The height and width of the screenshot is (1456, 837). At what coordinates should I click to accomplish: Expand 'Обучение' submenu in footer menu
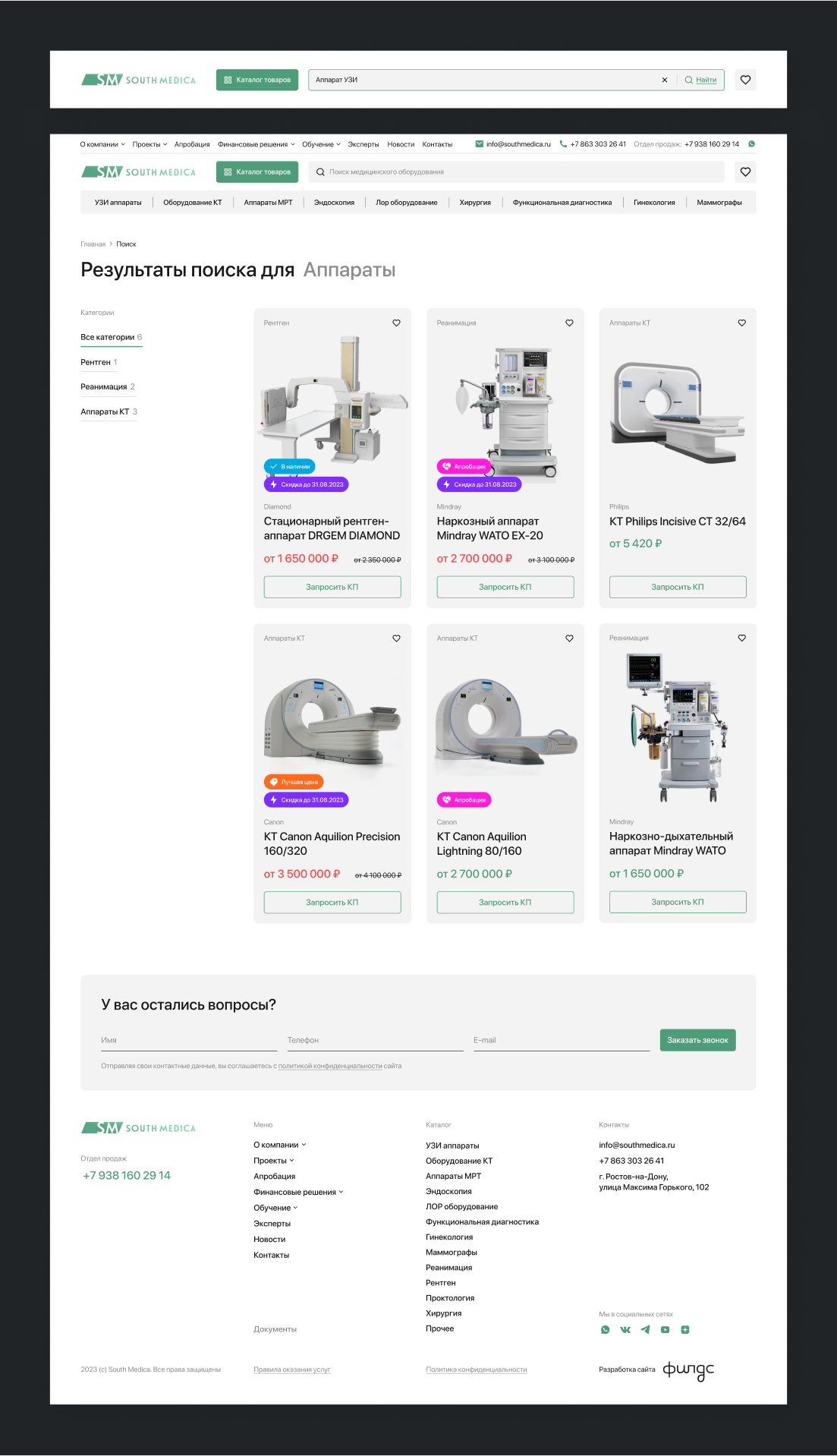(275, 1208)
